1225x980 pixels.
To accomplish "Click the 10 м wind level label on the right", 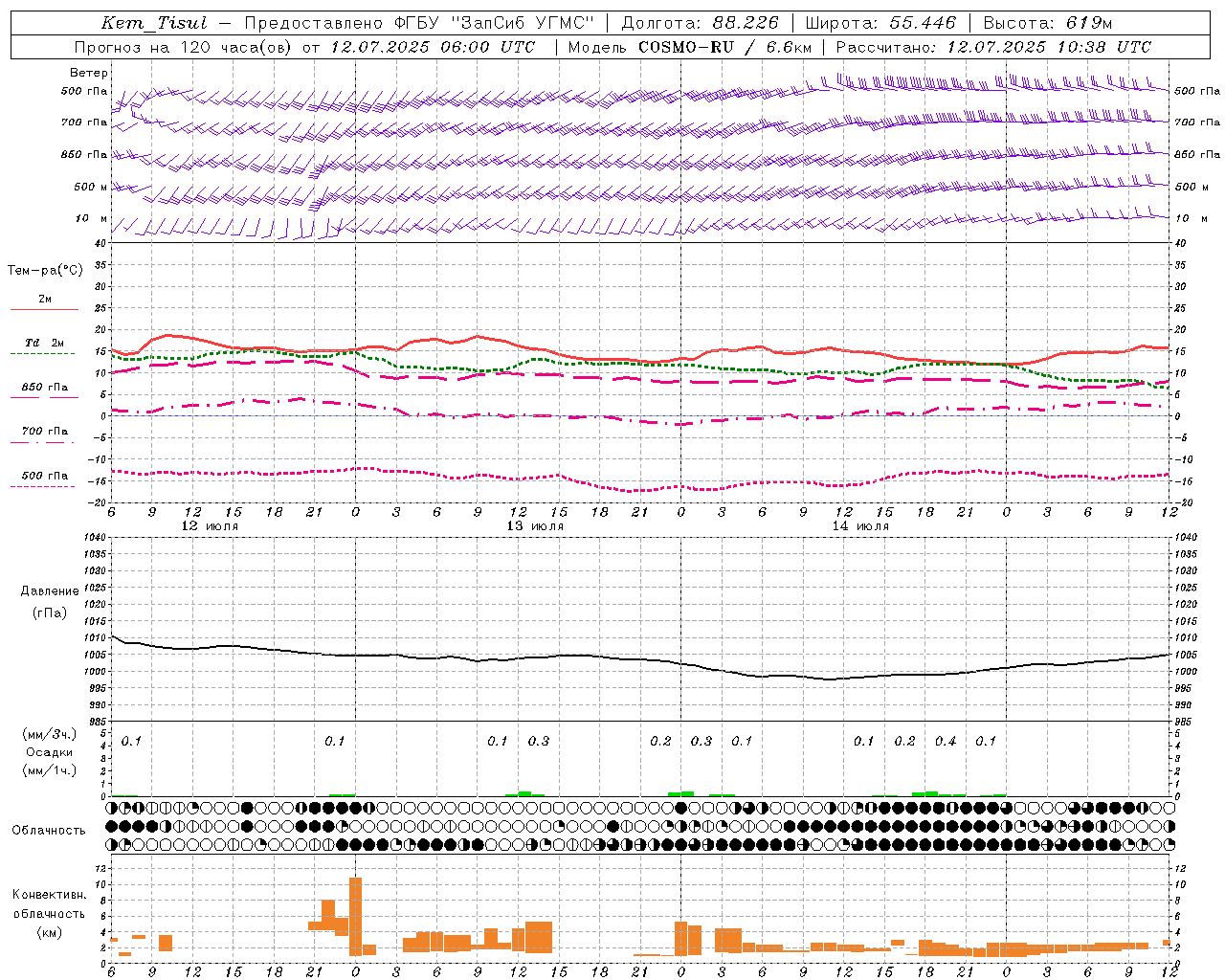I will (x=1192, y=218).
